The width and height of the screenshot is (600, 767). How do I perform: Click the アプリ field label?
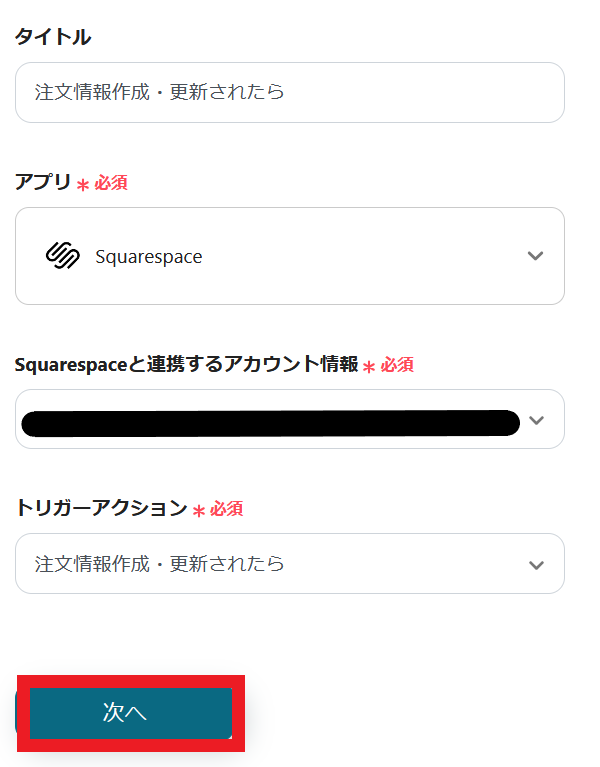tap(43, 183)
